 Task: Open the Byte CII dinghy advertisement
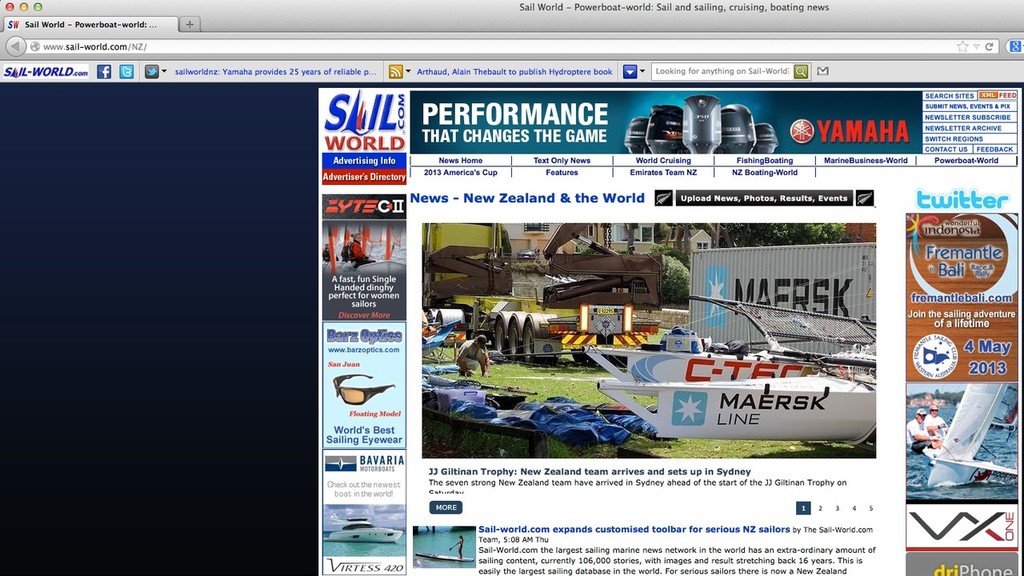click(364, 257)
